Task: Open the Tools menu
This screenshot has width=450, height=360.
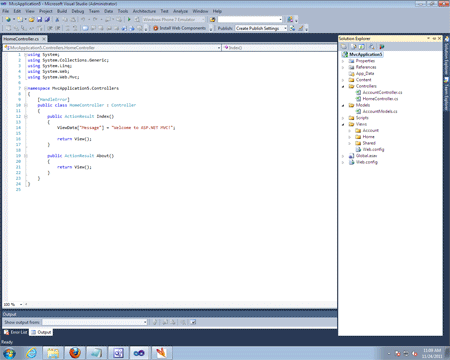Action: pyautogui.click(x=123, y=11)
